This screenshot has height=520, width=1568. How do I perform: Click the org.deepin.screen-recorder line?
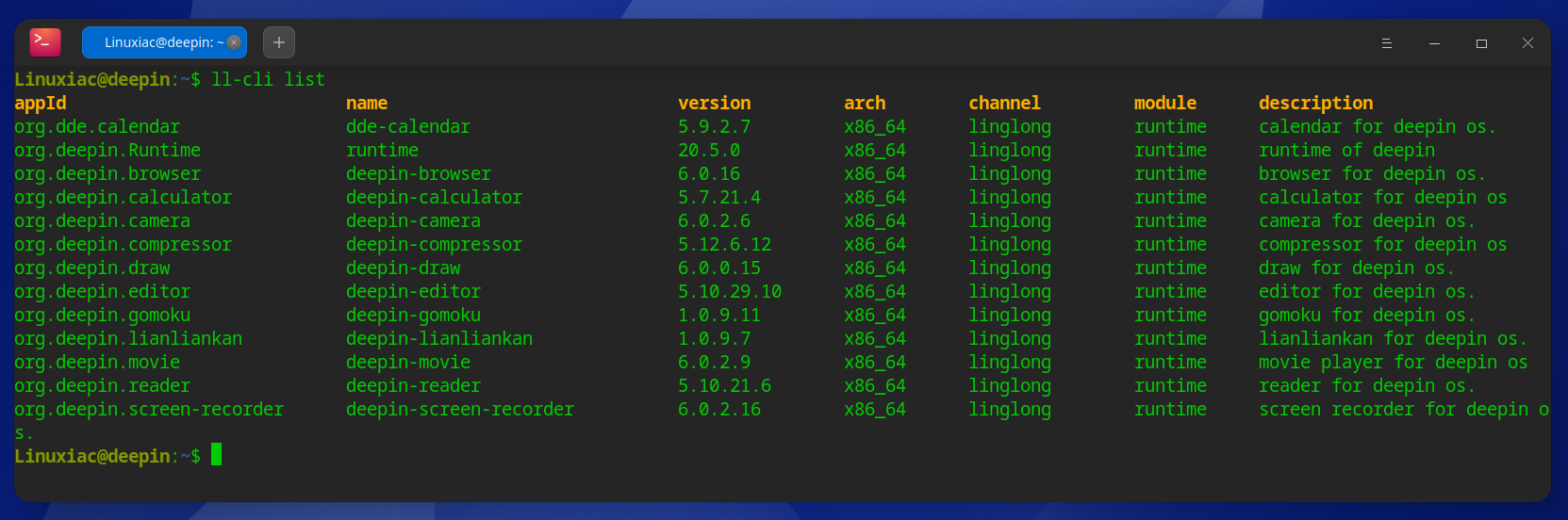(x=149, y=409)
